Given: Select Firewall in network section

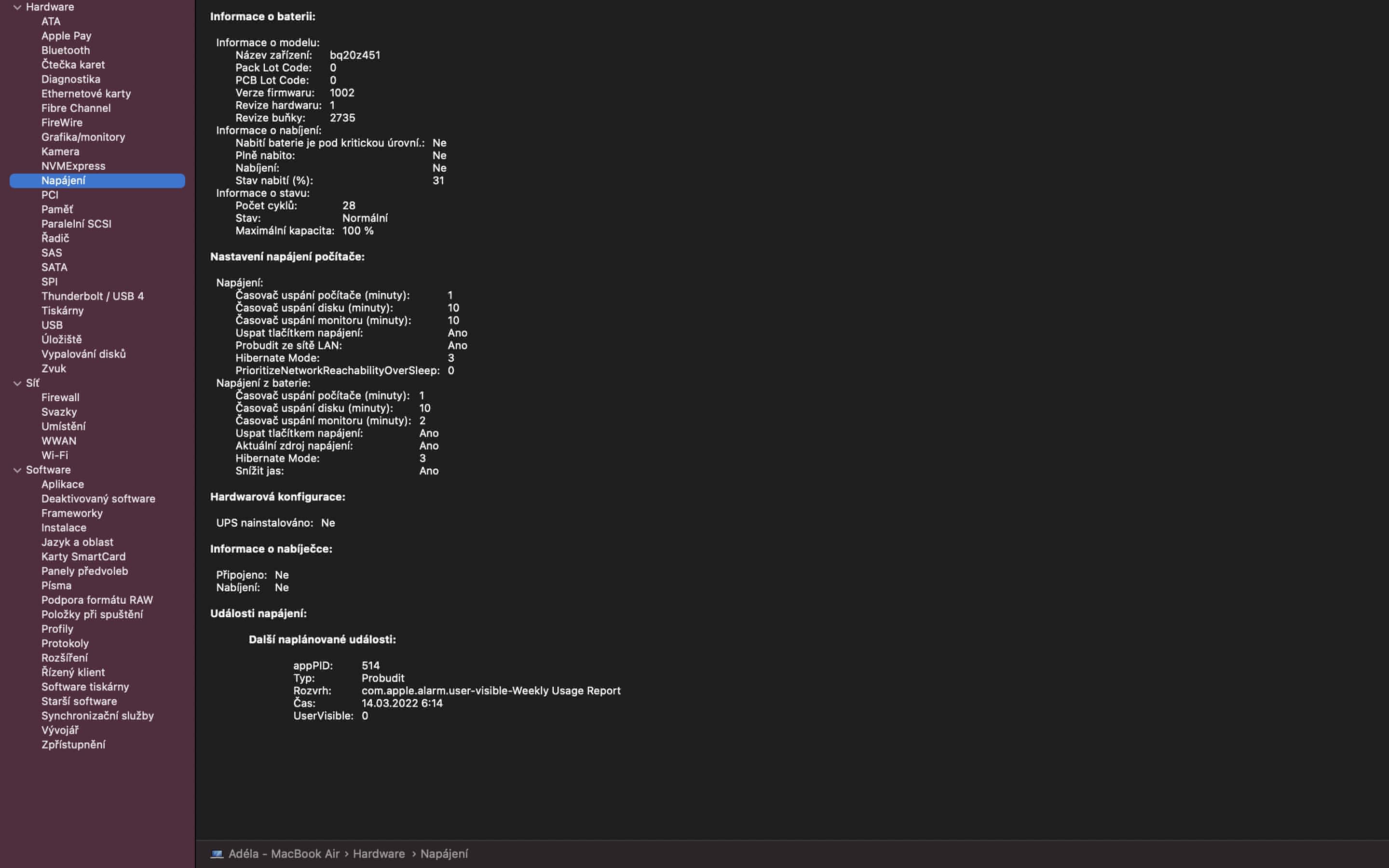Looking at the screenshot, I should pos(60,398).
